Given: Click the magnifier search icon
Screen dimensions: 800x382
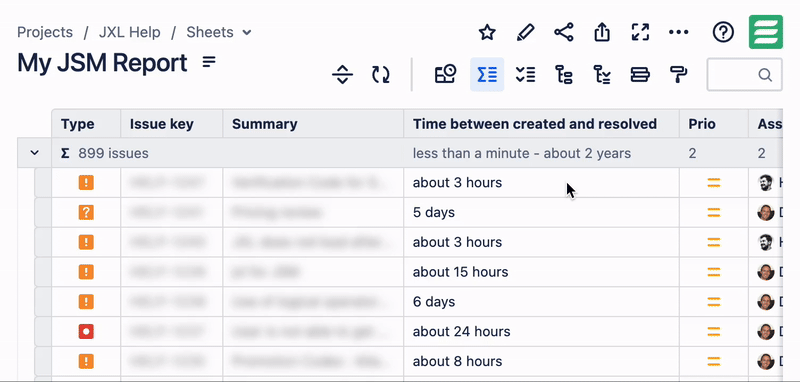Looking at the screenshot, I should tap(765, 75).
